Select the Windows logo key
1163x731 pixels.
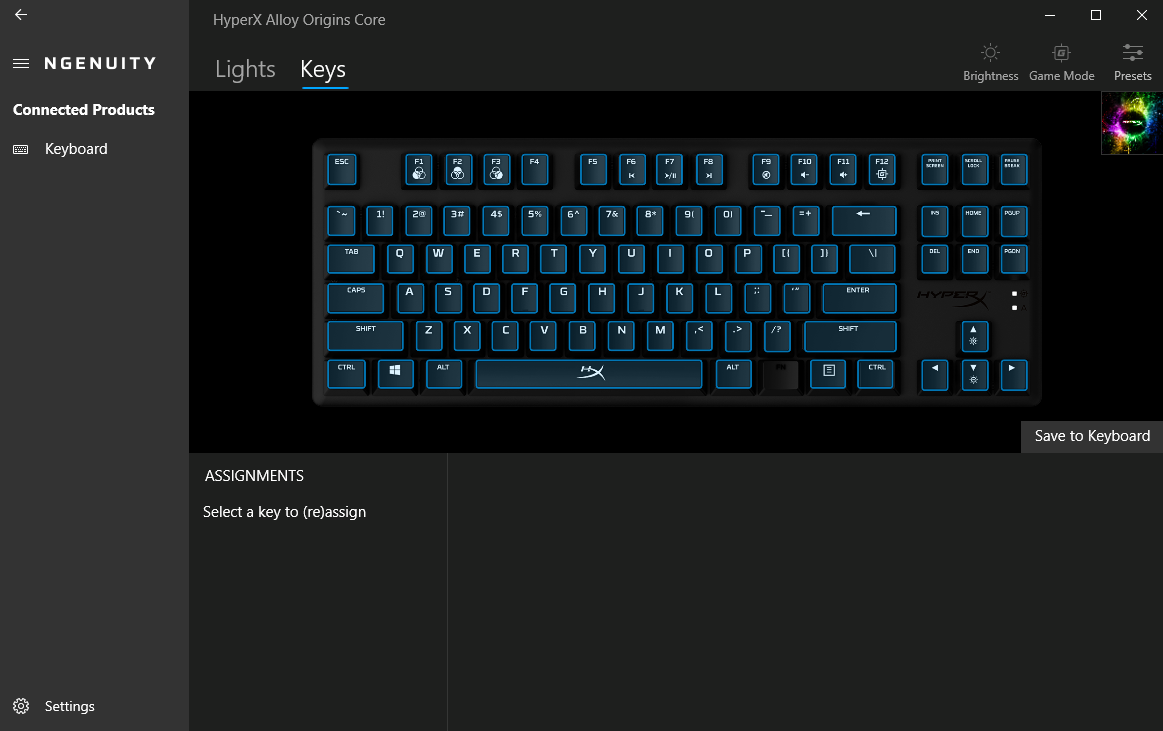pyautogui.click(x=395, y=374)
